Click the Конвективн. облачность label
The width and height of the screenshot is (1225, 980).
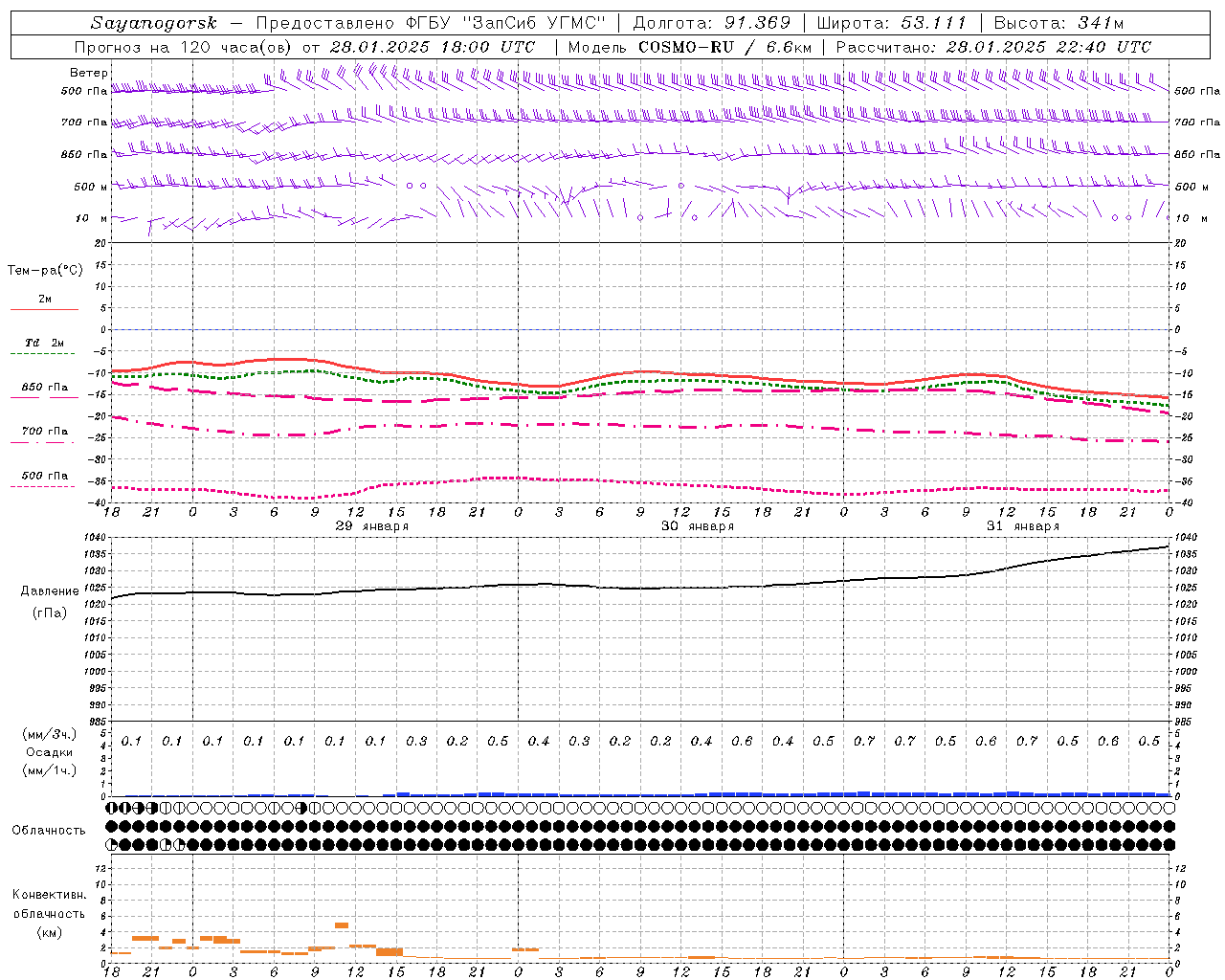49,904
